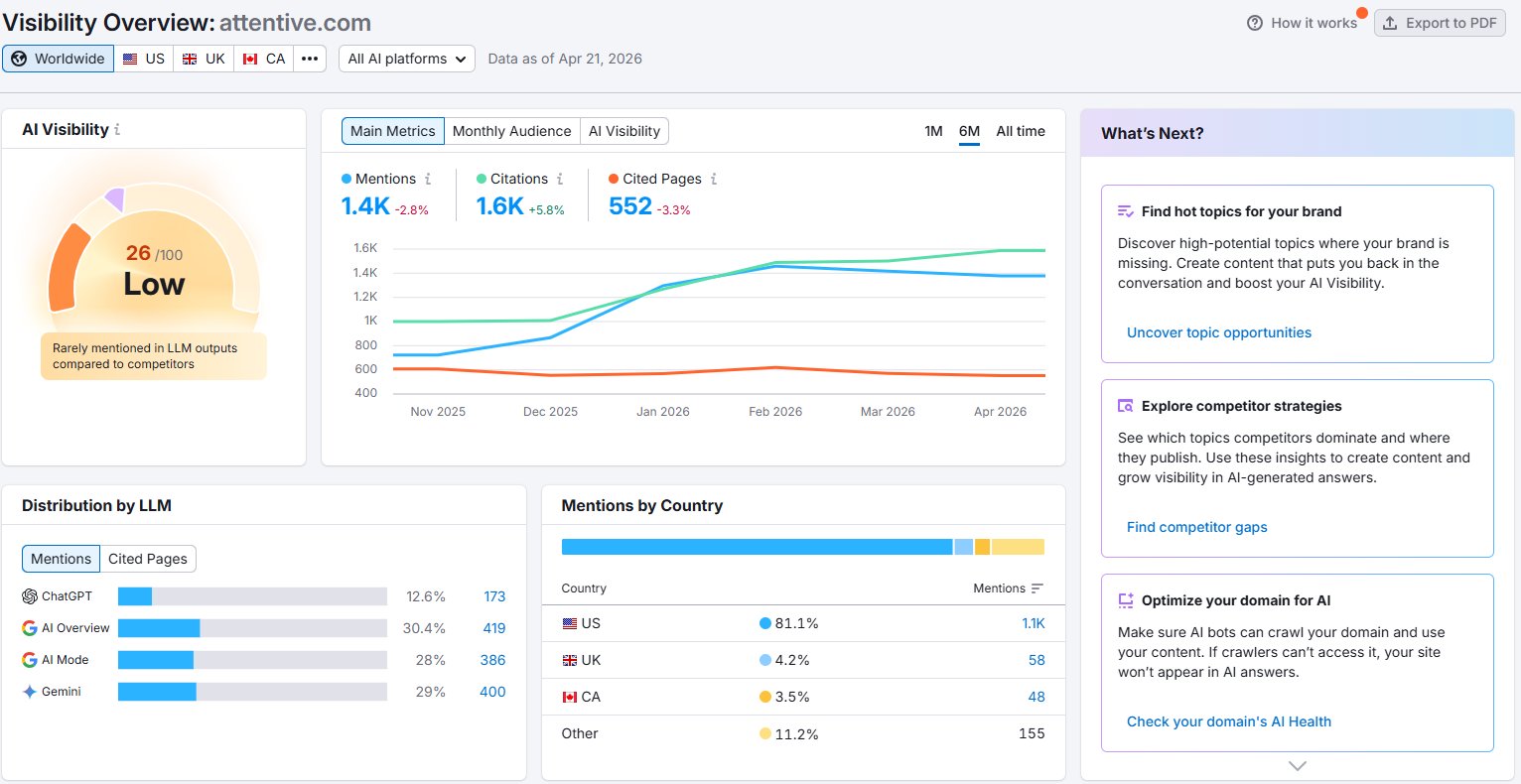
Task: Select the 6M time range
Action: click(x=969, y=131)
